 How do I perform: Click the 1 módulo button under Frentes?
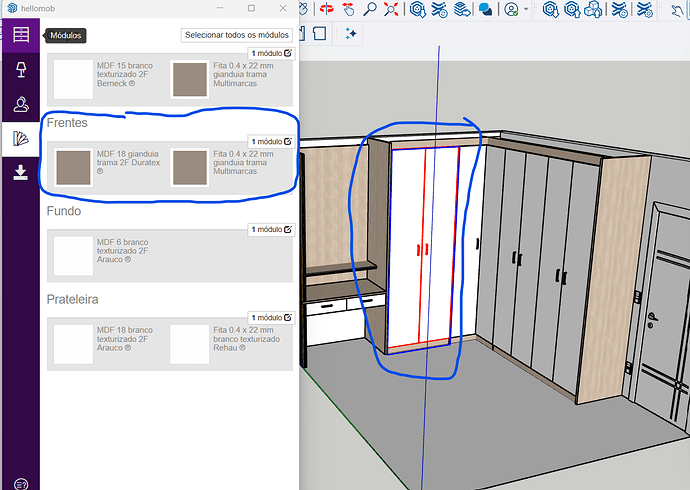(271, 142)
